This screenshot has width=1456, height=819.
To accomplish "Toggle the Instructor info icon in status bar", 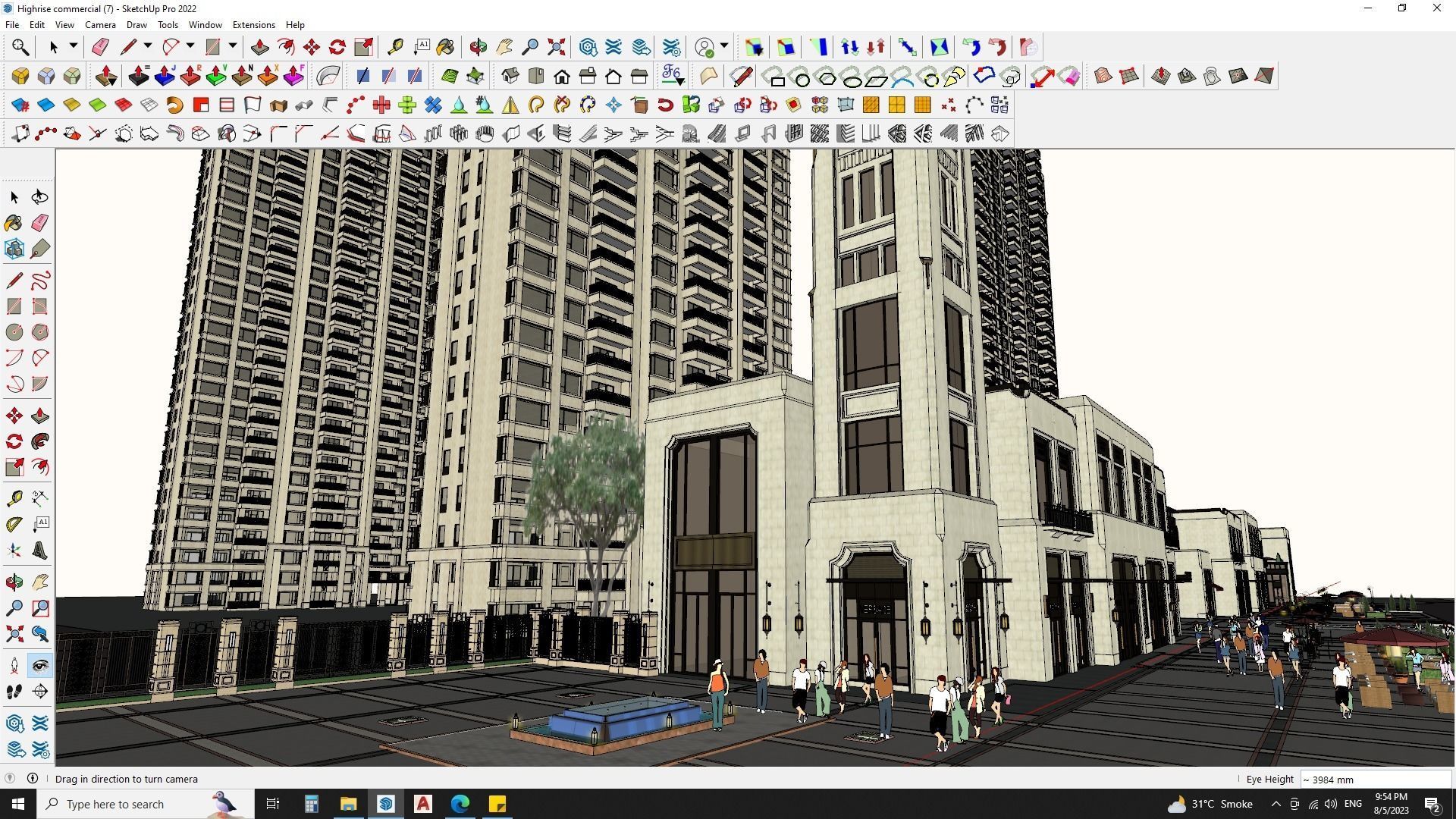I will (33, 778).
